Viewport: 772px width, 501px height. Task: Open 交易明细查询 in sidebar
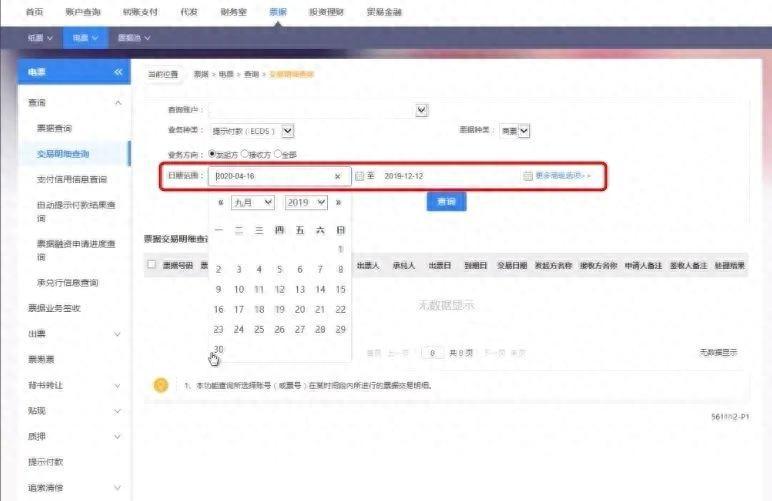pyautogui.click(x=63, y=154)
